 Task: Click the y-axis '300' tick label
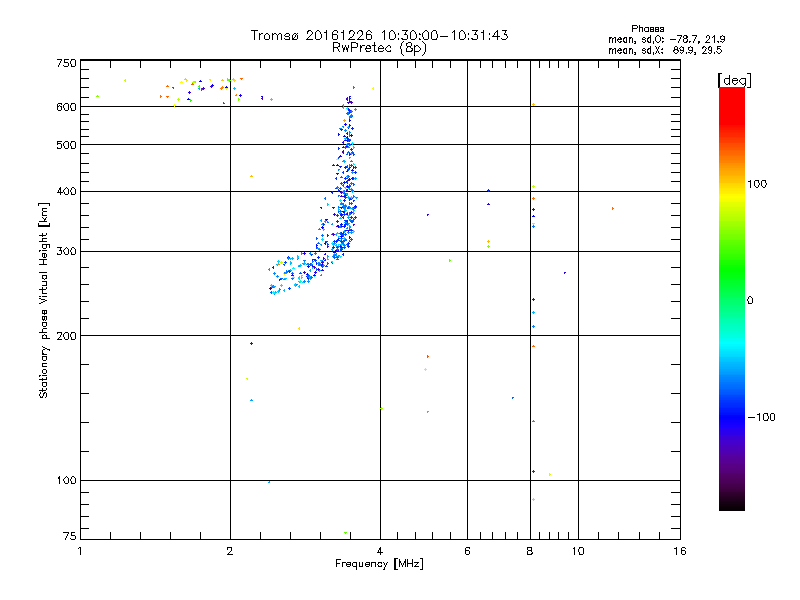pyautogui.click(x=66, y=252)
